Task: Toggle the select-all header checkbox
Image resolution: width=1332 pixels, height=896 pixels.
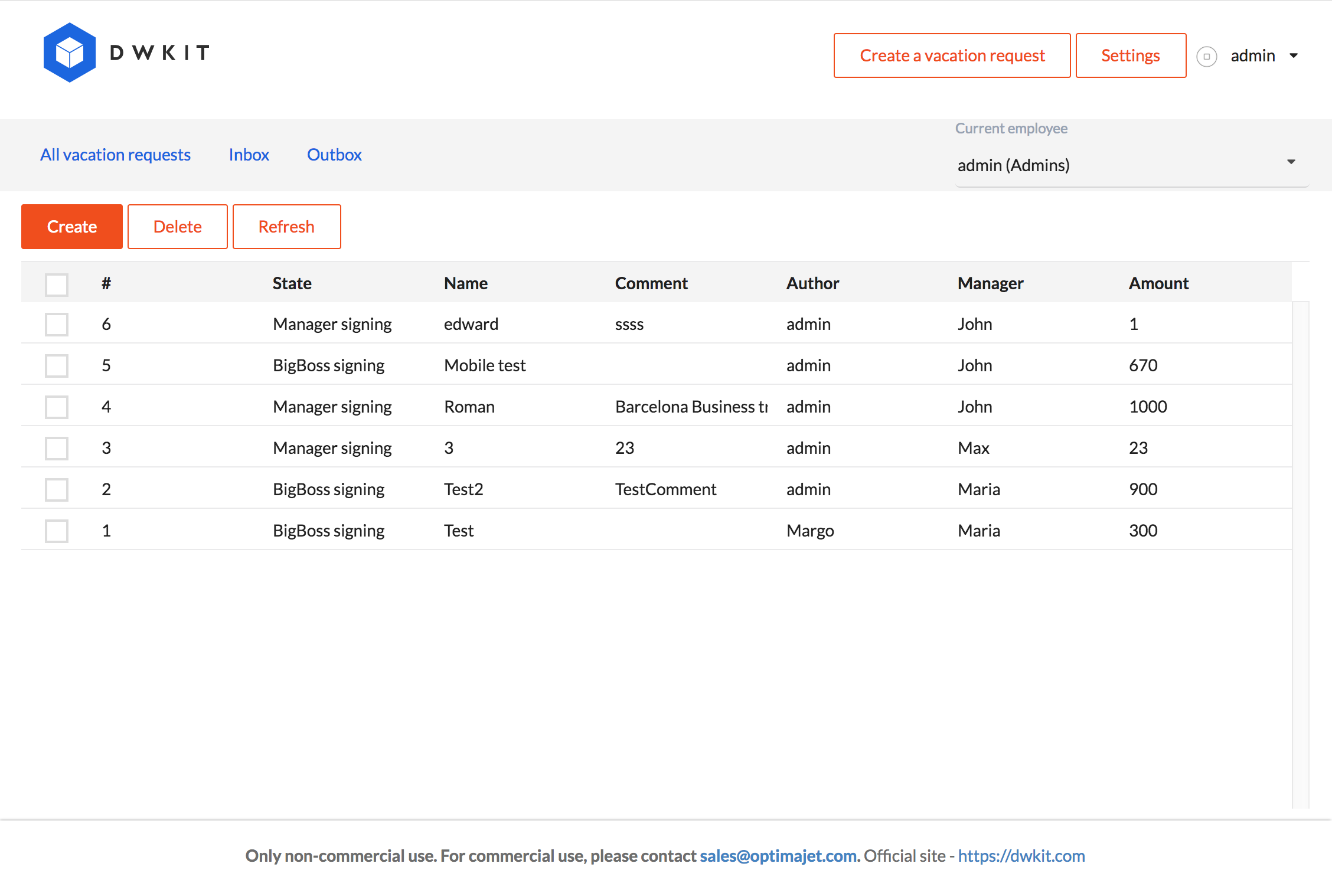Action: point(57,285)
